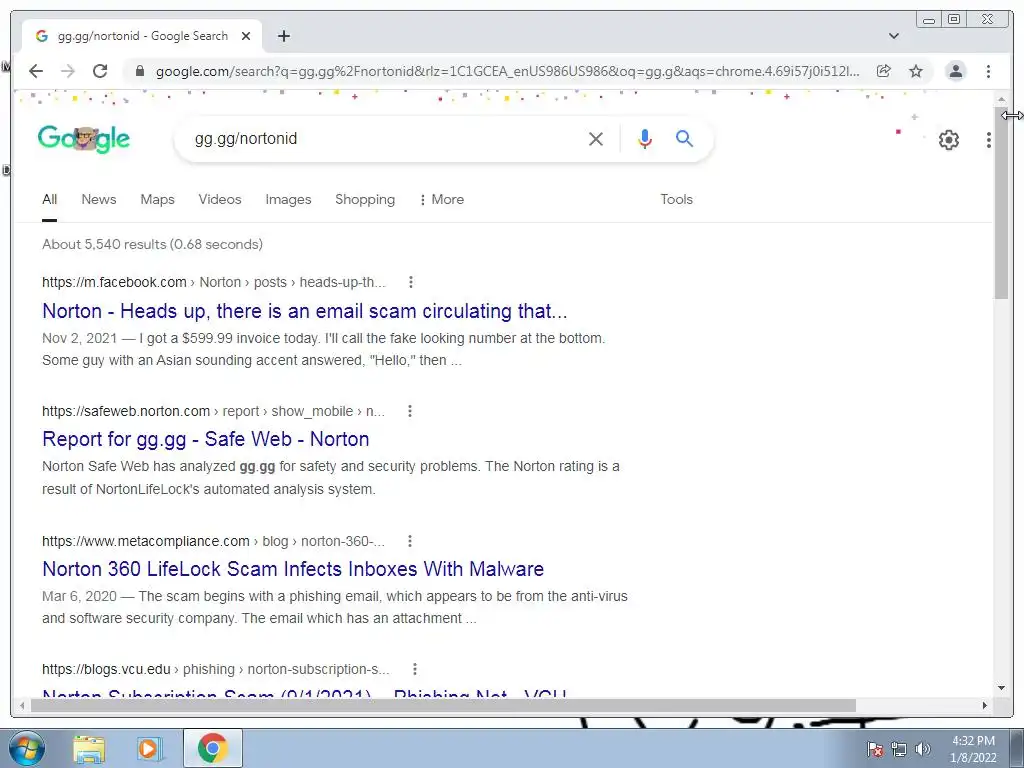Screen dimensions: 1024x768
Task: Expand the More search categories menu
Action: (442, 200)
